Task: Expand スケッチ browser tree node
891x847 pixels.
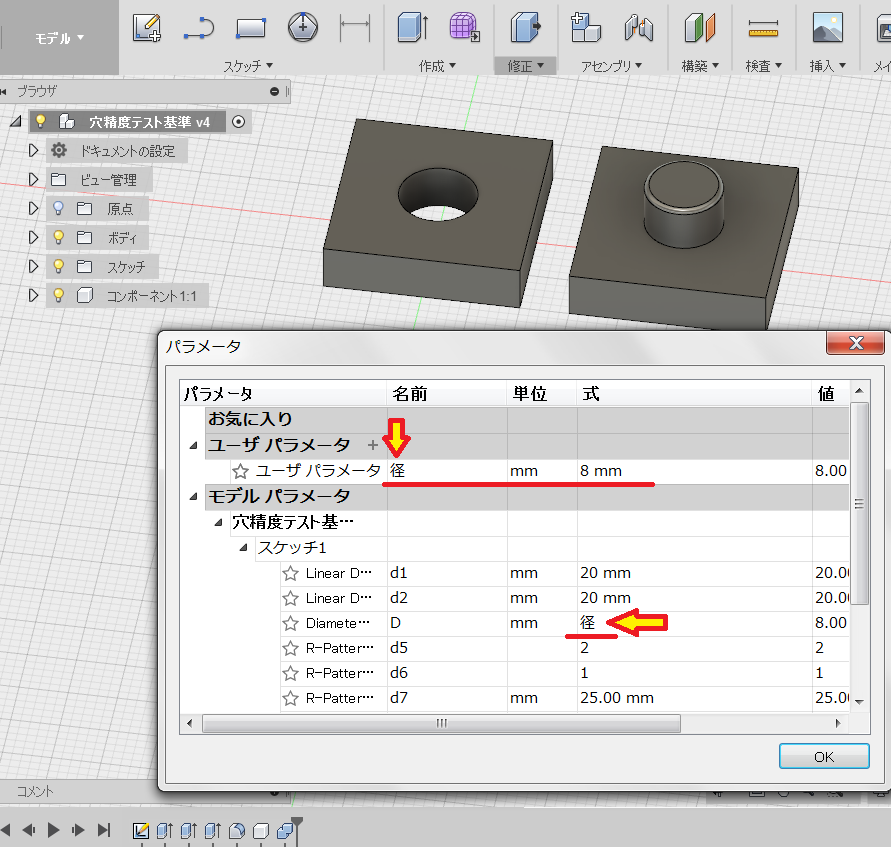Action: (x=33, y=266)
